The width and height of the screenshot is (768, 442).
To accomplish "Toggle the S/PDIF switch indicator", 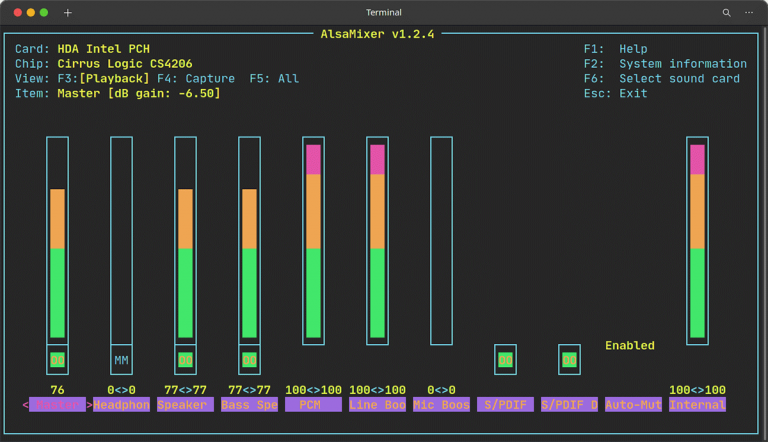I will [x=505, y=360].
